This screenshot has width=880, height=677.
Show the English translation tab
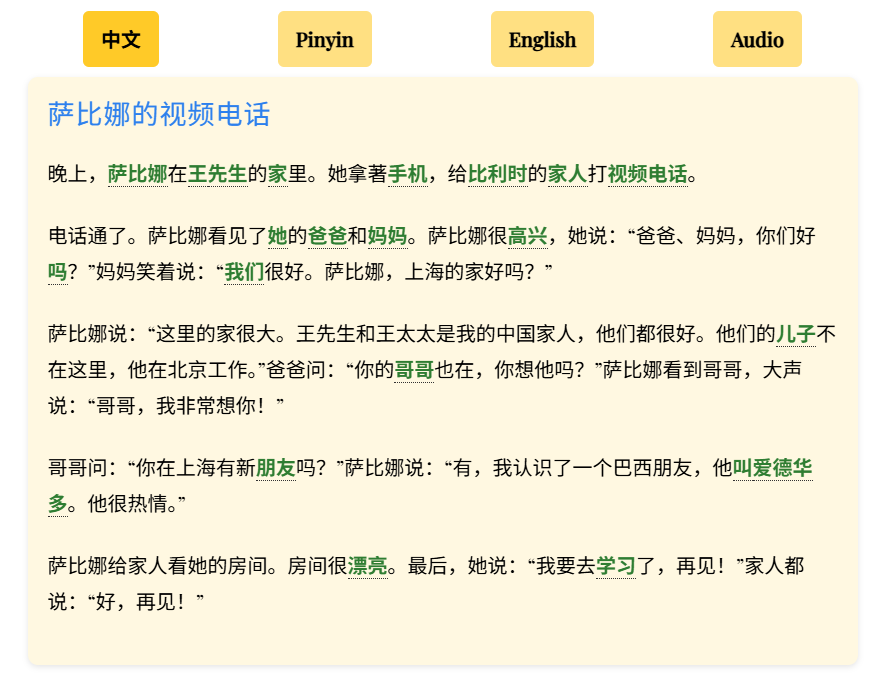pyautogui.click(x=542, y=40)
